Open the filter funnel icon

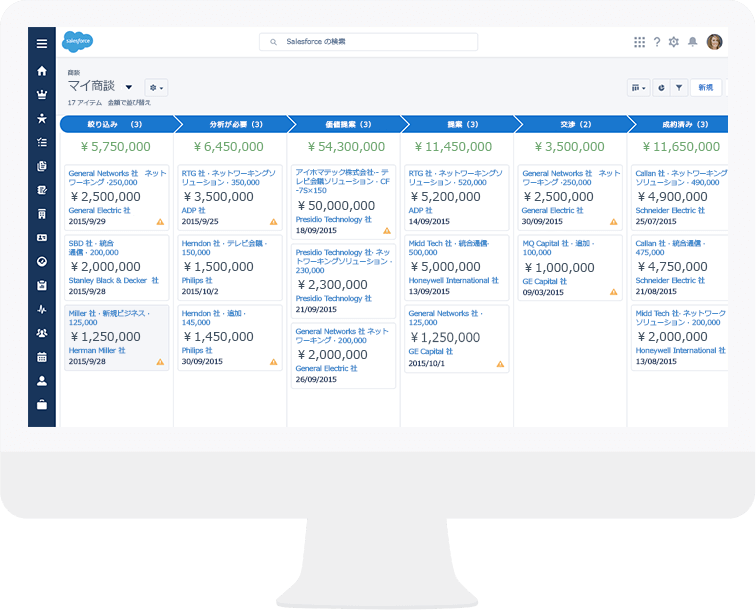679,88
